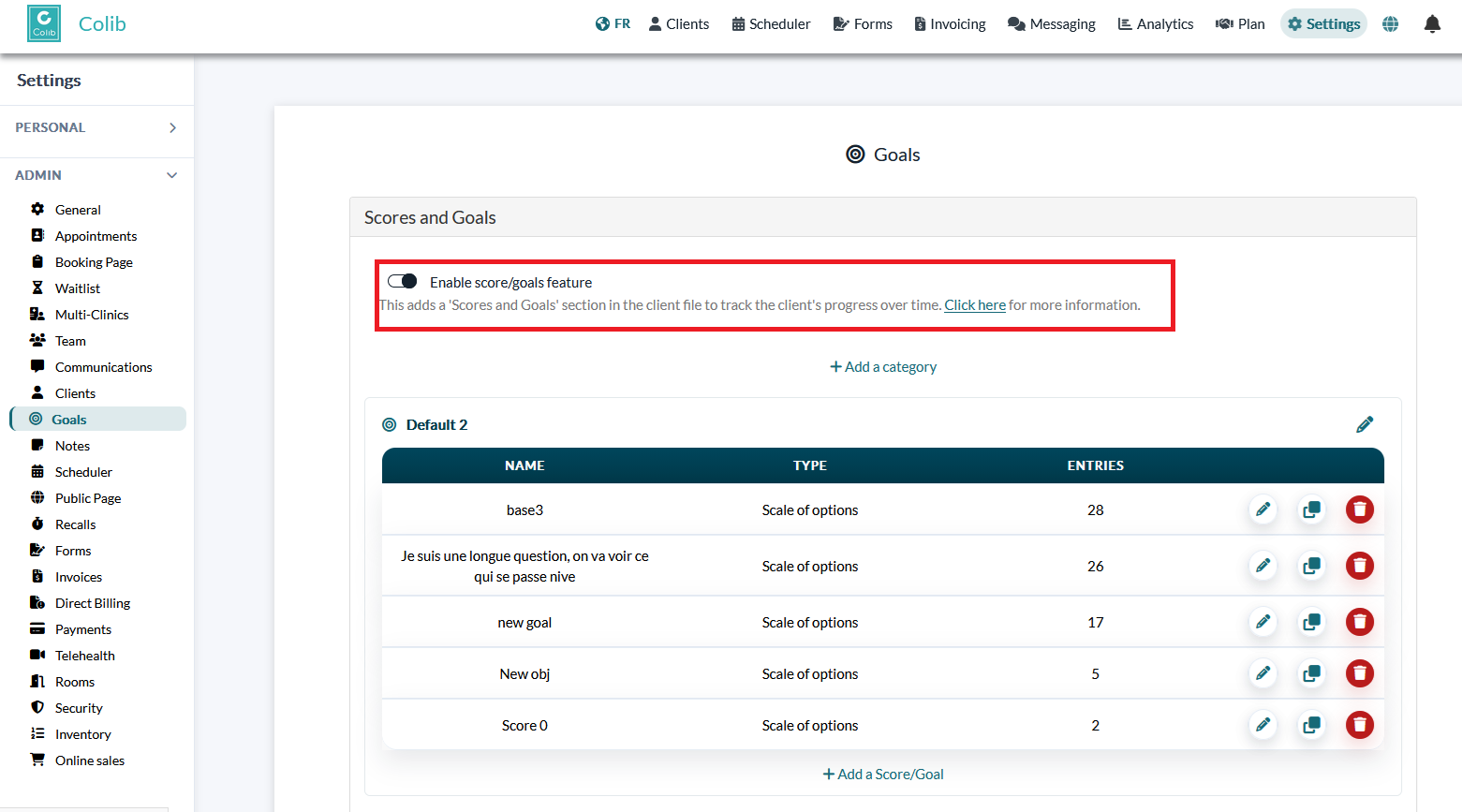
Task: Duplicate the 'Score 0' row
Action: (1312, 725)
